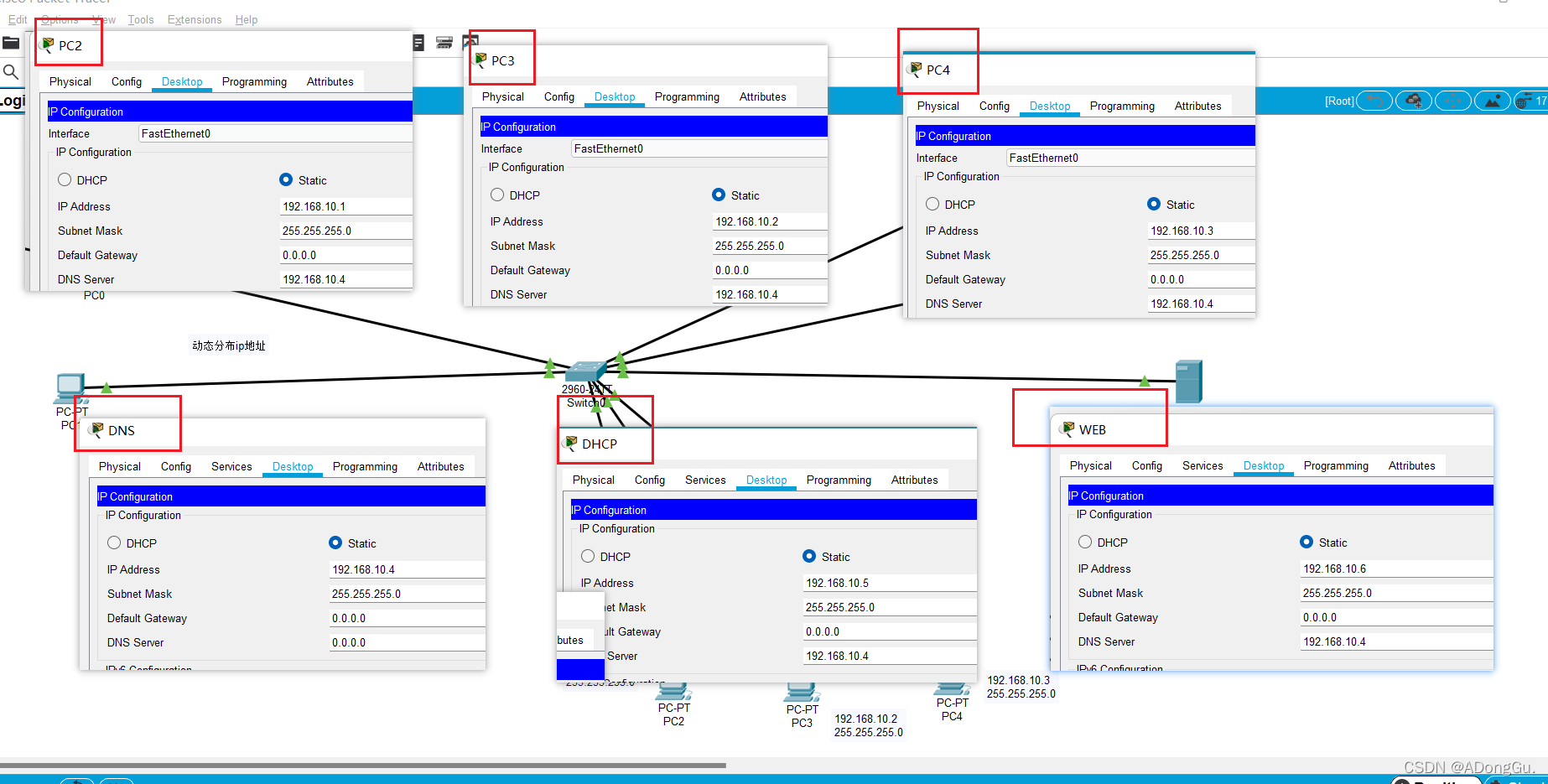Click the Chinese note label on canvas

(229, 345)
